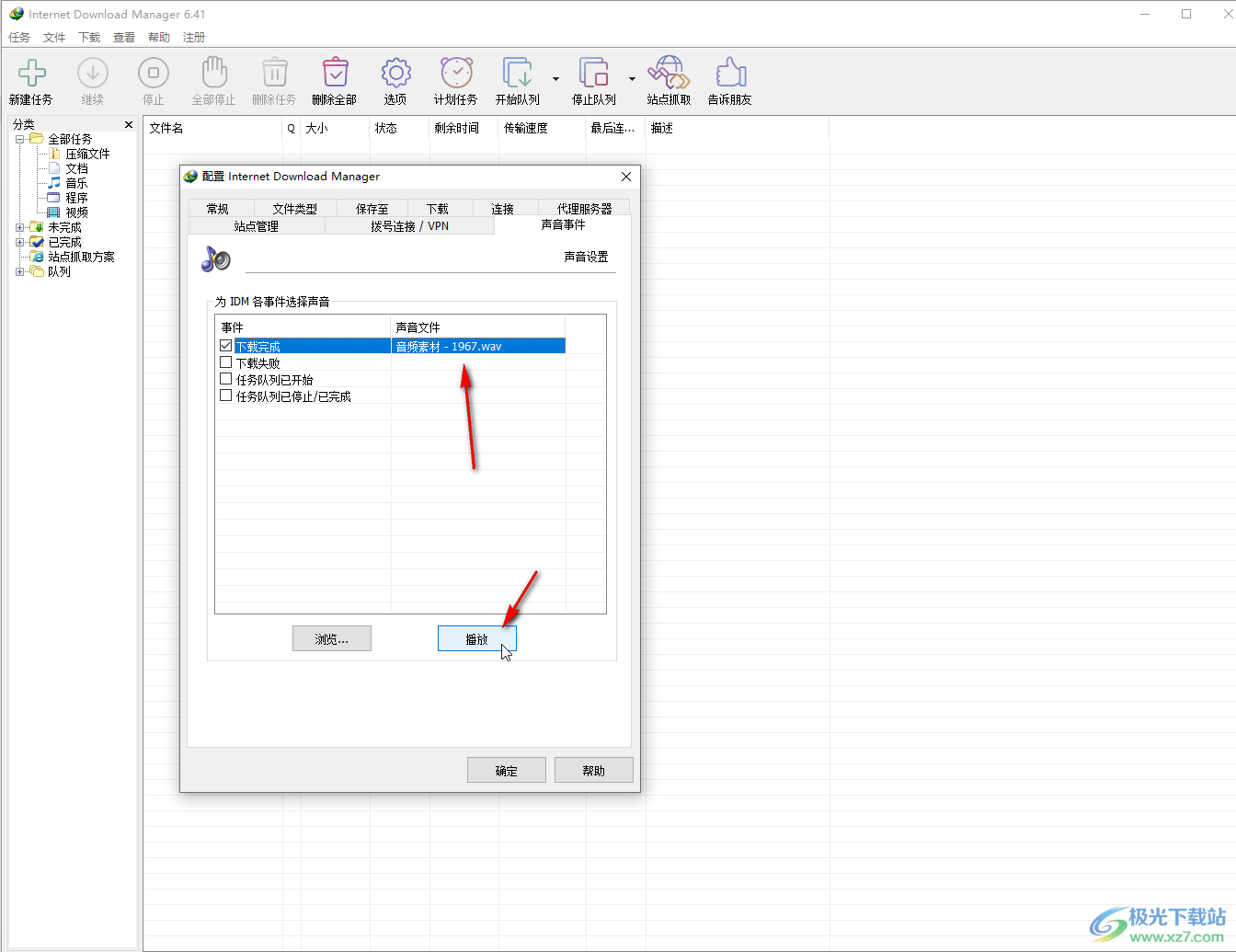Screen dimensions: 1236x952
Task: Open 站点抓取 (site grabber) icon
Action: (x=669, y=73)
